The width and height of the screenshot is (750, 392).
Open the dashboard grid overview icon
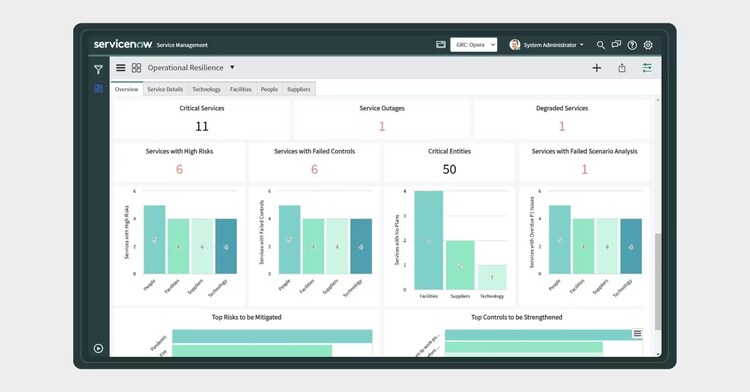tap(136, 68)
